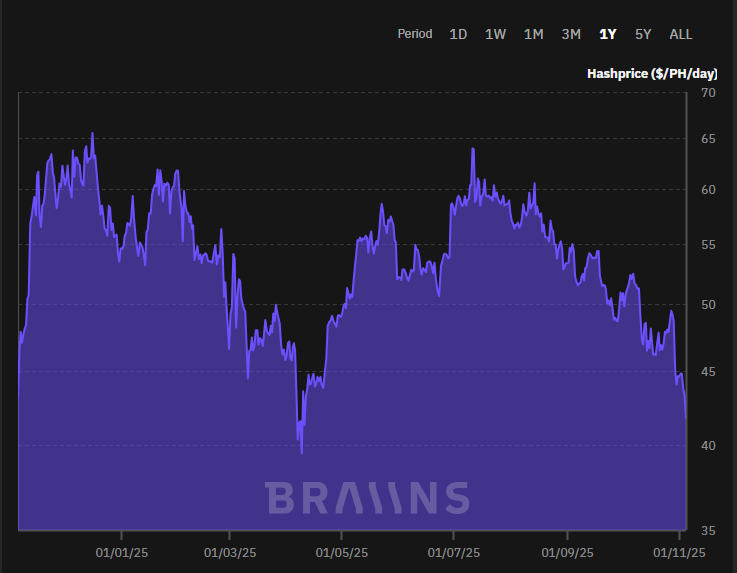Switch to the 5Y period view
Image resolution: width=737 pixels, height=573 pixels.
(x=643, y=34)
